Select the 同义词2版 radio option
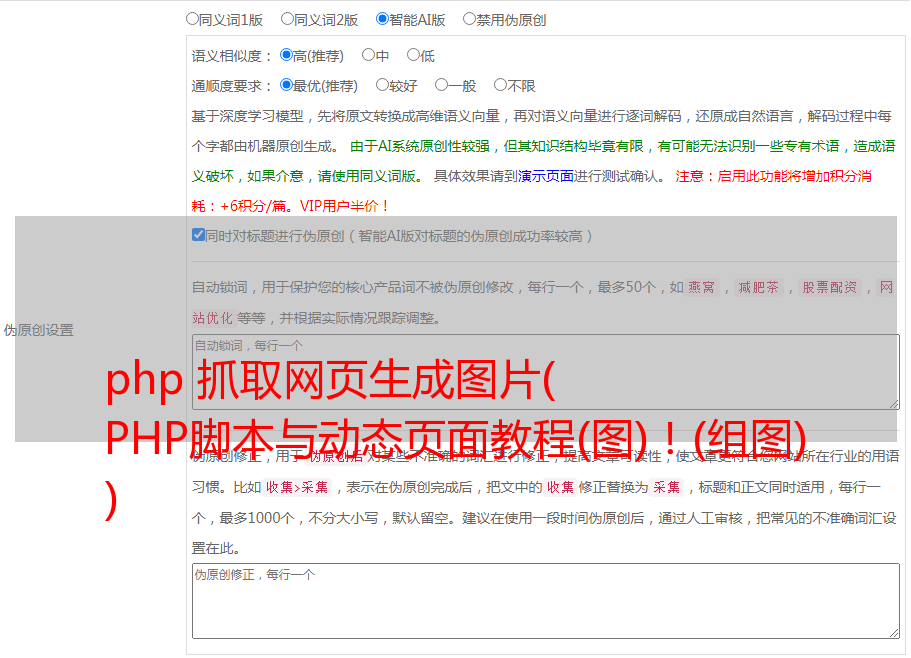The width and height of the screenshot is (911, 658). pyautogui.click(x=287, y=19)
